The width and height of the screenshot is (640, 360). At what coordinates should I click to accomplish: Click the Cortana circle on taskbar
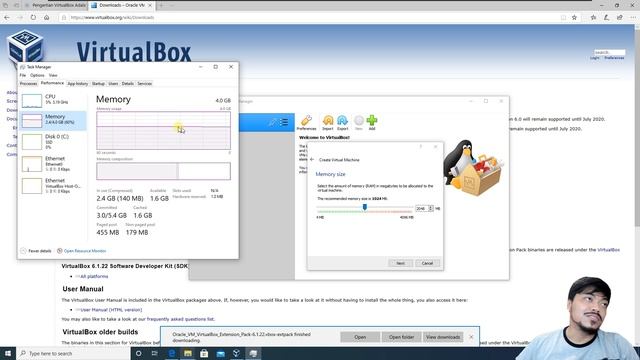pos(138,353)
